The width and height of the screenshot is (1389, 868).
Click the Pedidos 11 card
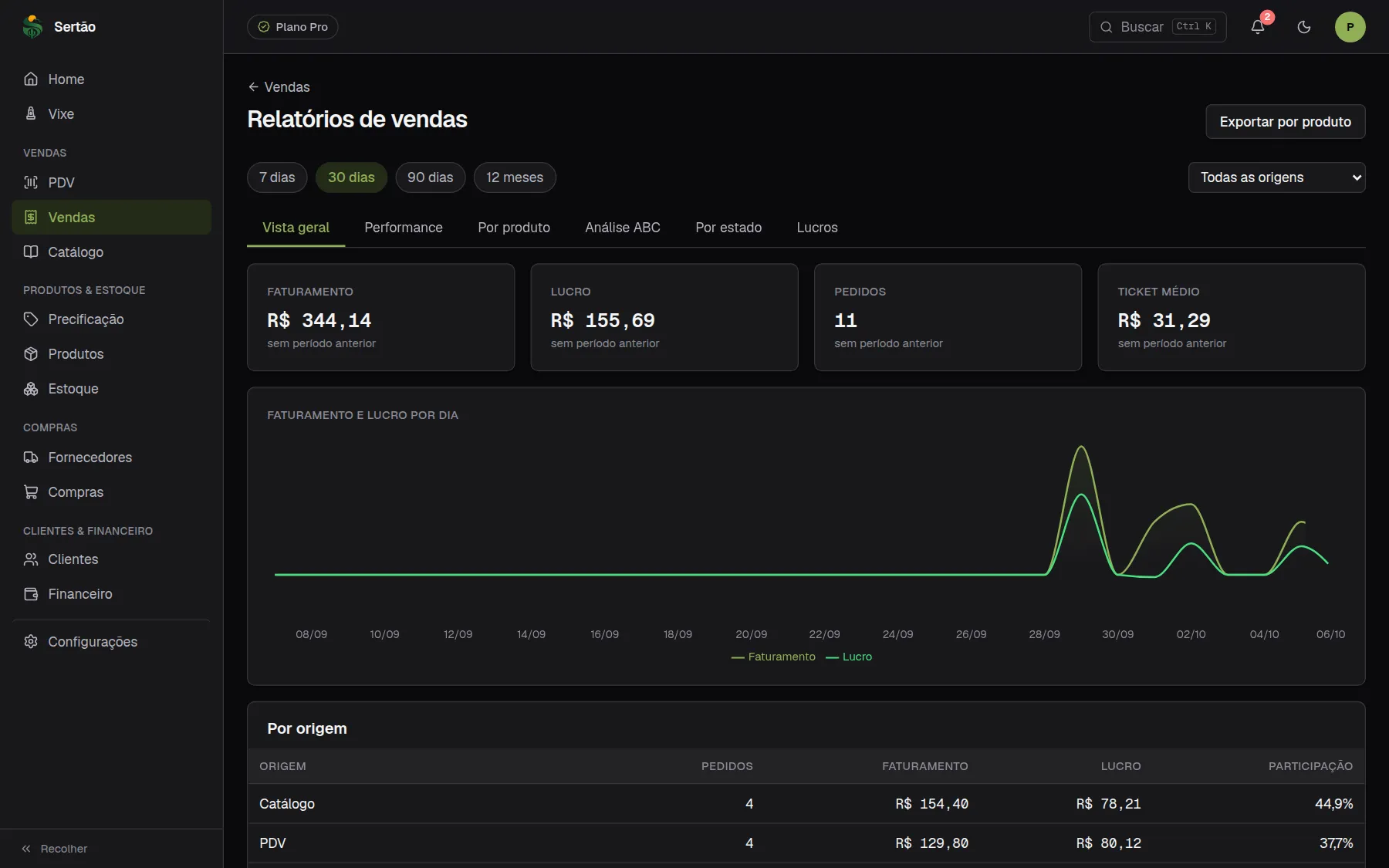[x=948, y=317]
